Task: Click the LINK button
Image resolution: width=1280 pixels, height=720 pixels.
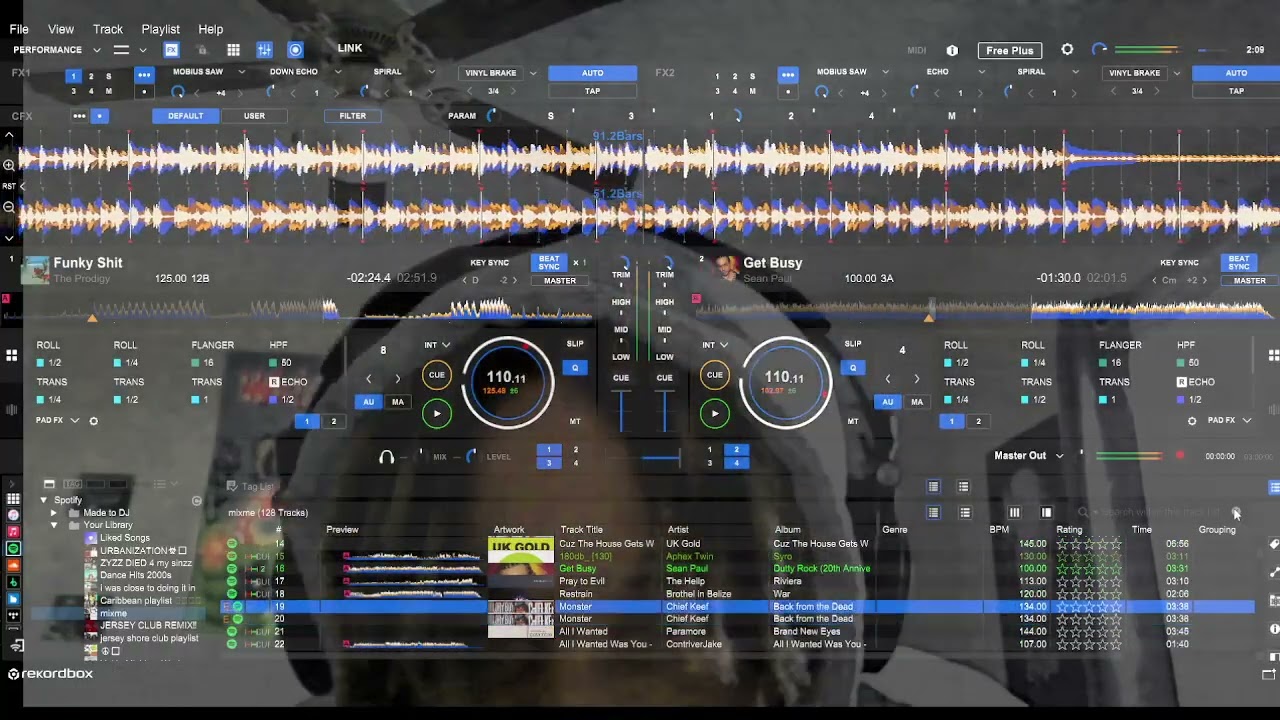Action: coord(350,48)
